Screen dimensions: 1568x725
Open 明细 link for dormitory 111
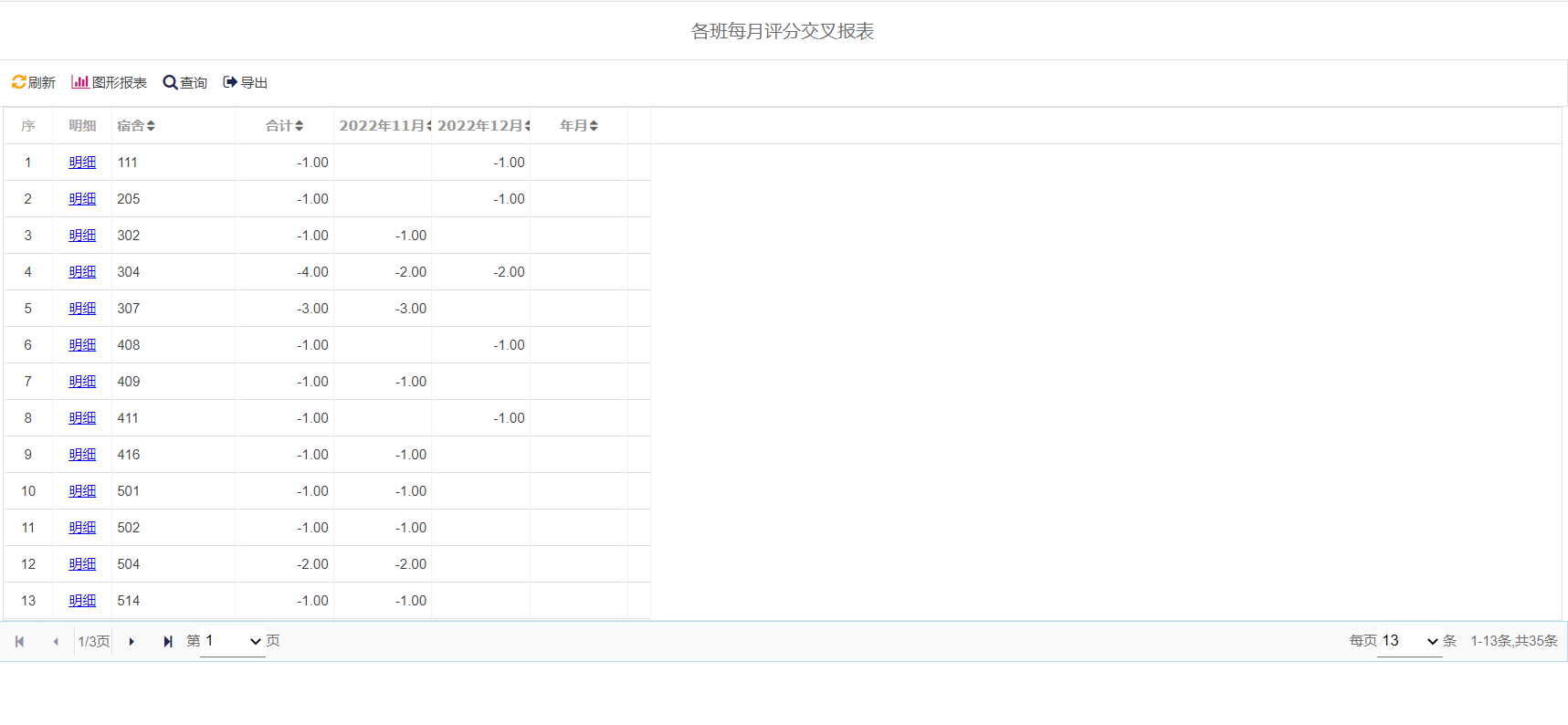(82, 163)
